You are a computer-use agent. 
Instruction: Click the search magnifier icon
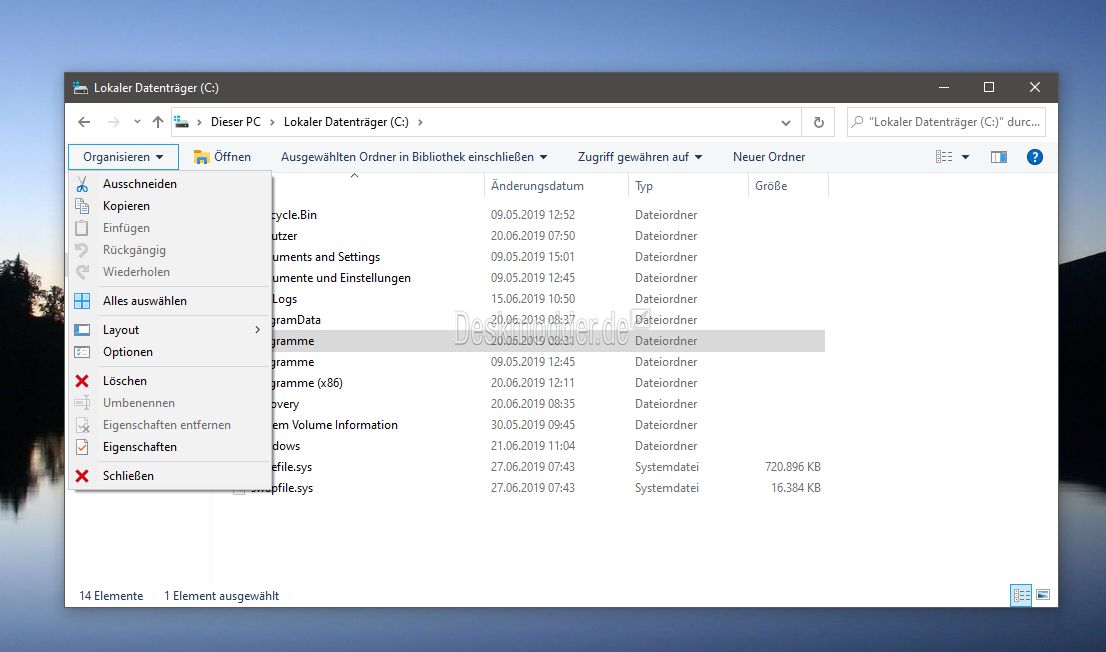pyautogui.click(x=857, y=122)
